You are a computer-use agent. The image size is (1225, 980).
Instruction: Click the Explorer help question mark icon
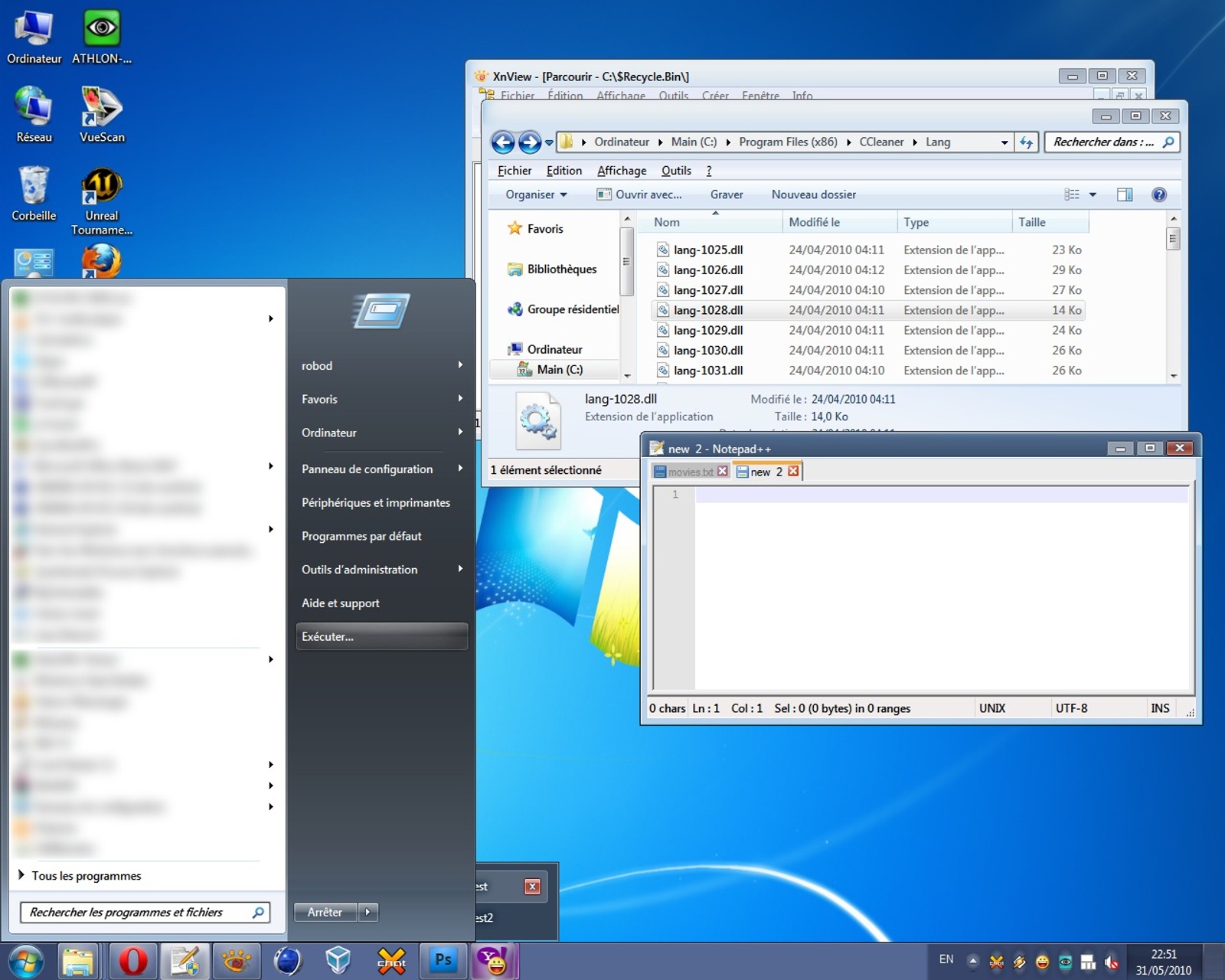point(1159,194)
